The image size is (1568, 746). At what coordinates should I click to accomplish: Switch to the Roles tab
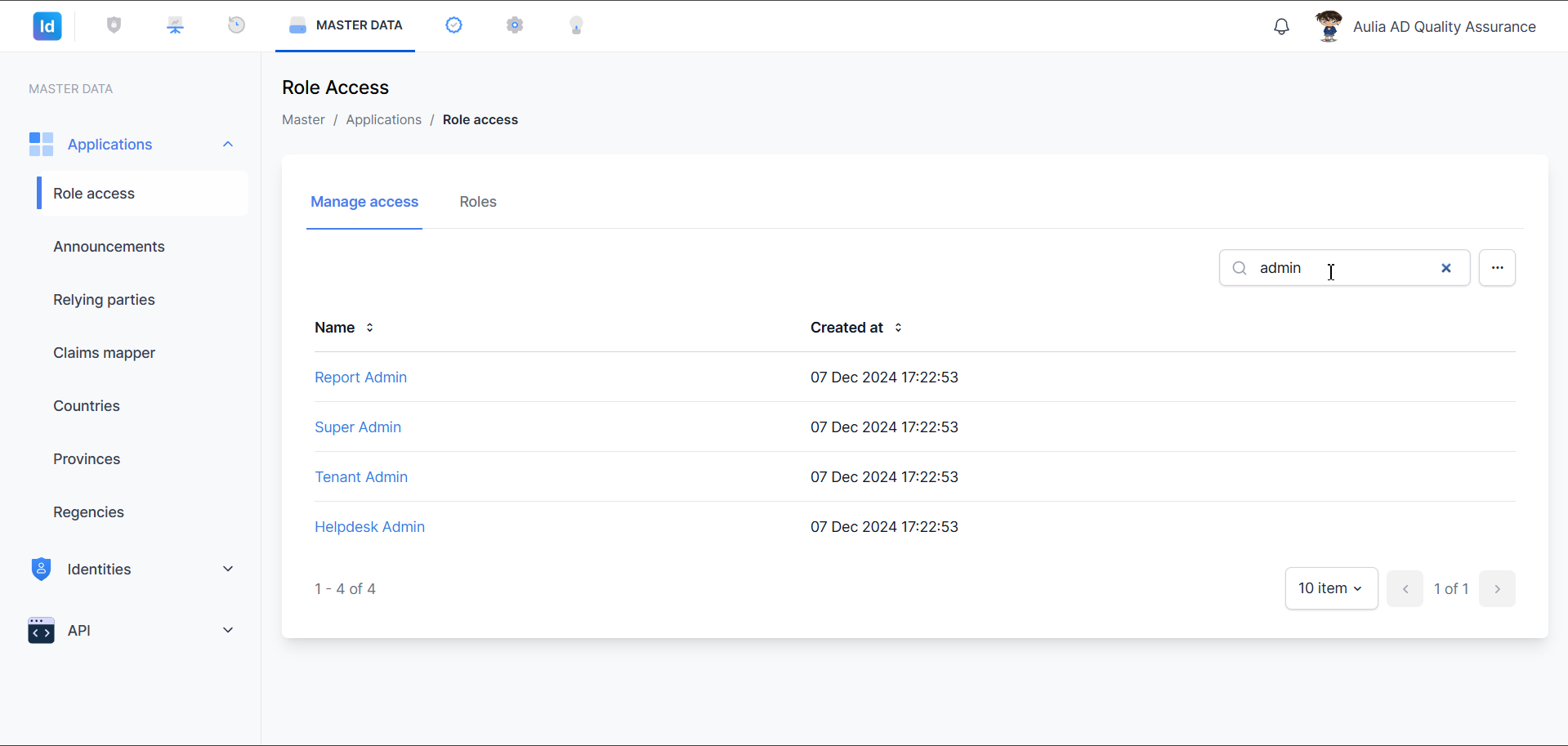pos(478,202)
